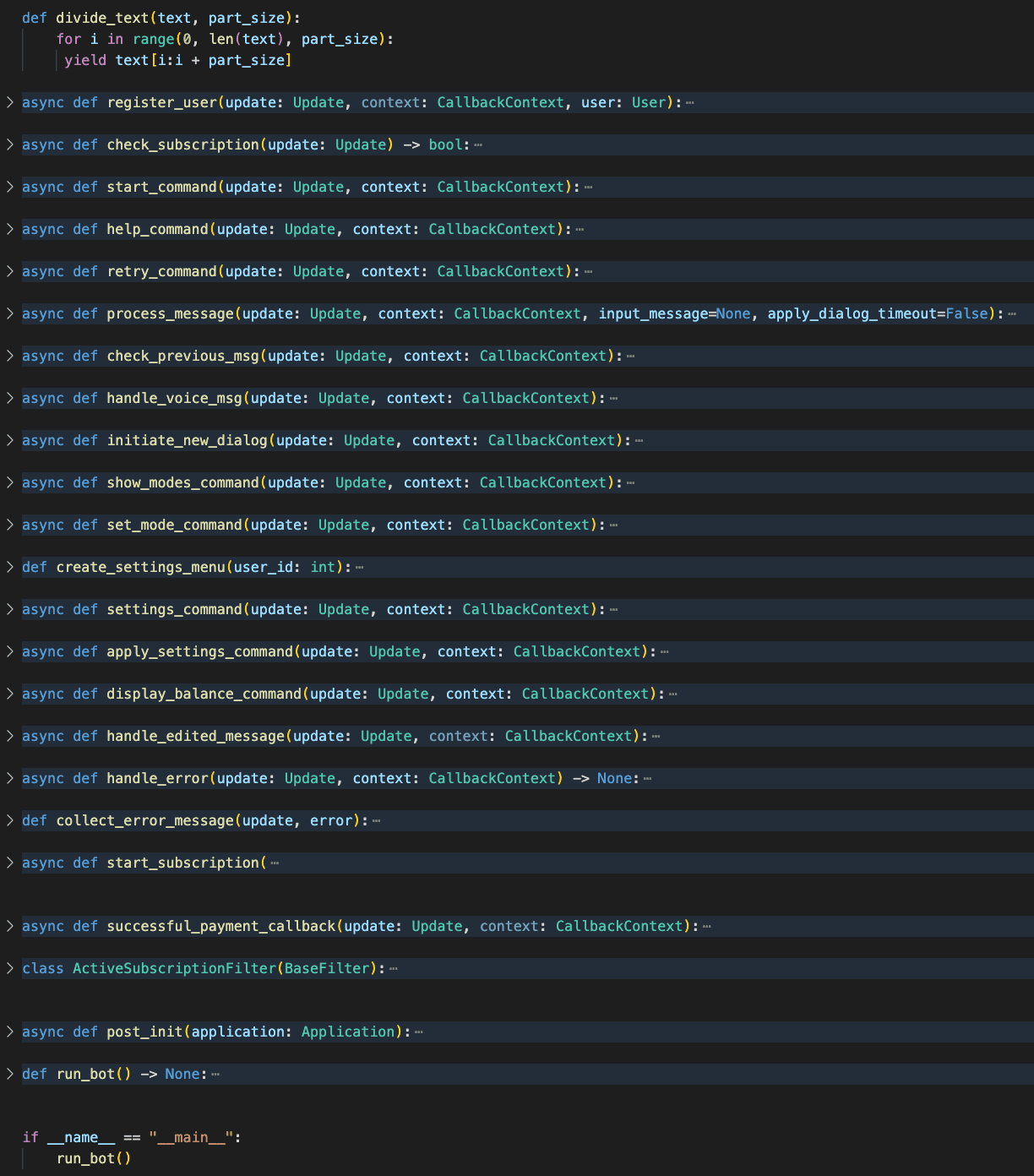1034x1176 pixels.
Task: Click the ellipsis icon after start_subscription(
Action: click(275, 863)
